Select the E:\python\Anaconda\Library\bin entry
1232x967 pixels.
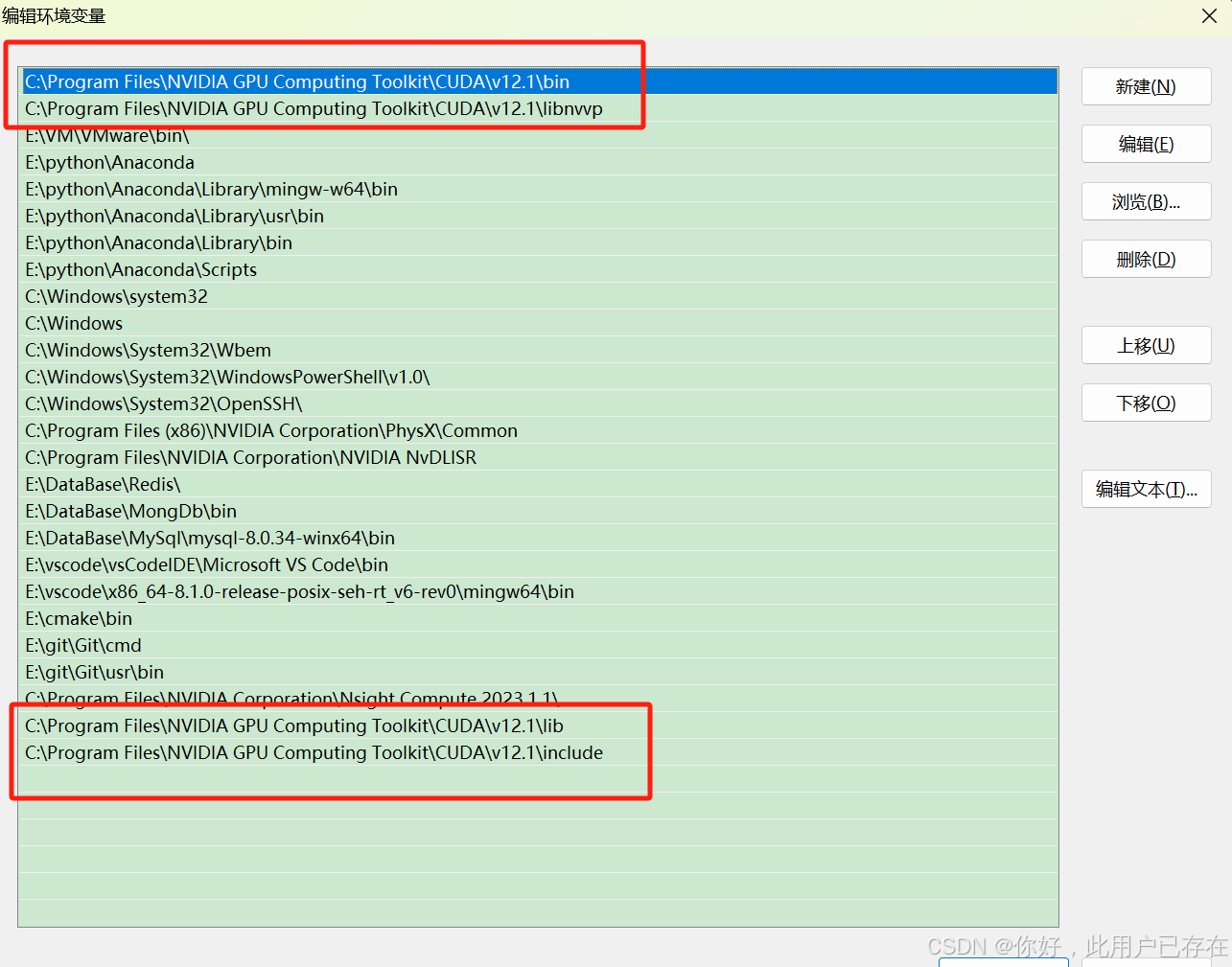tap(538, 242)
